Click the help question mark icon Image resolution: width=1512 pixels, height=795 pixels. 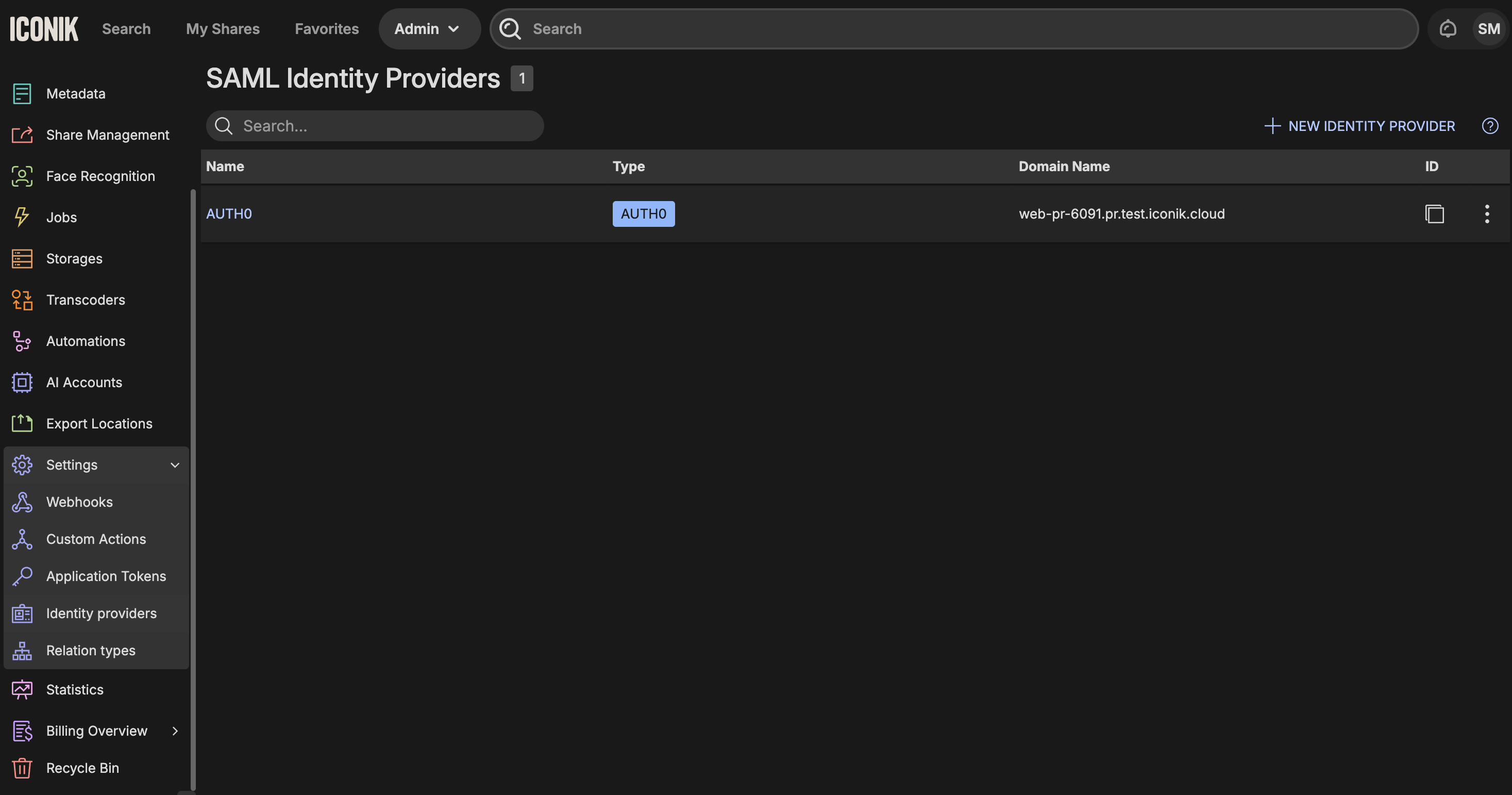(1490, 126)
